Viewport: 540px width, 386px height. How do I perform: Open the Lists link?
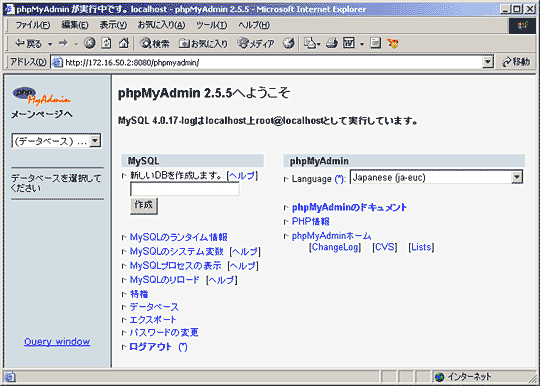(421, 247)
